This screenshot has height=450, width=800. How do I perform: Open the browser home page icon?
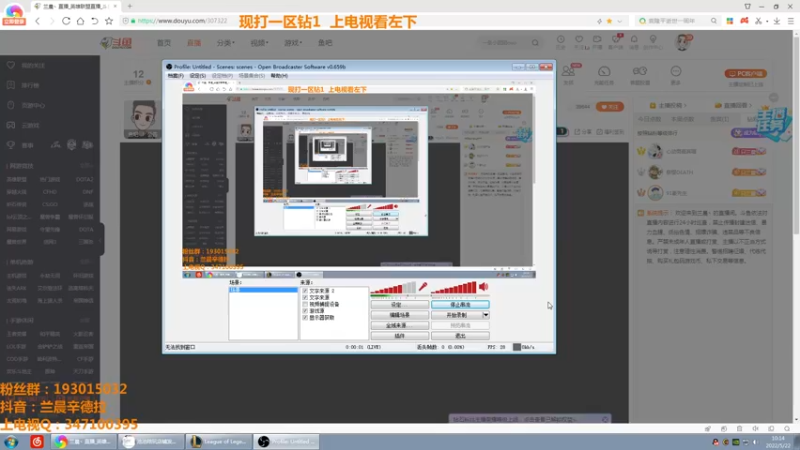tap(80, 21)
